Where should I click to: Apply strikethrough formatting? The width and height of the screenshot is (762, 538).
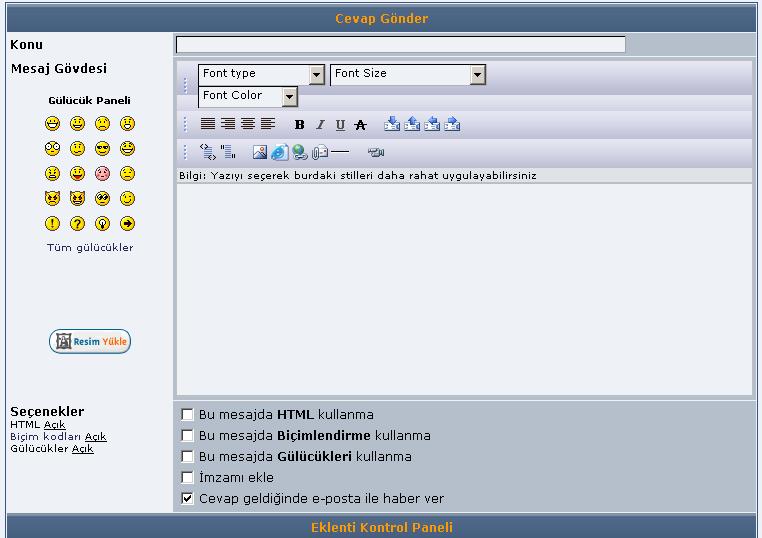pyautogui.click(x=360, y=125)
